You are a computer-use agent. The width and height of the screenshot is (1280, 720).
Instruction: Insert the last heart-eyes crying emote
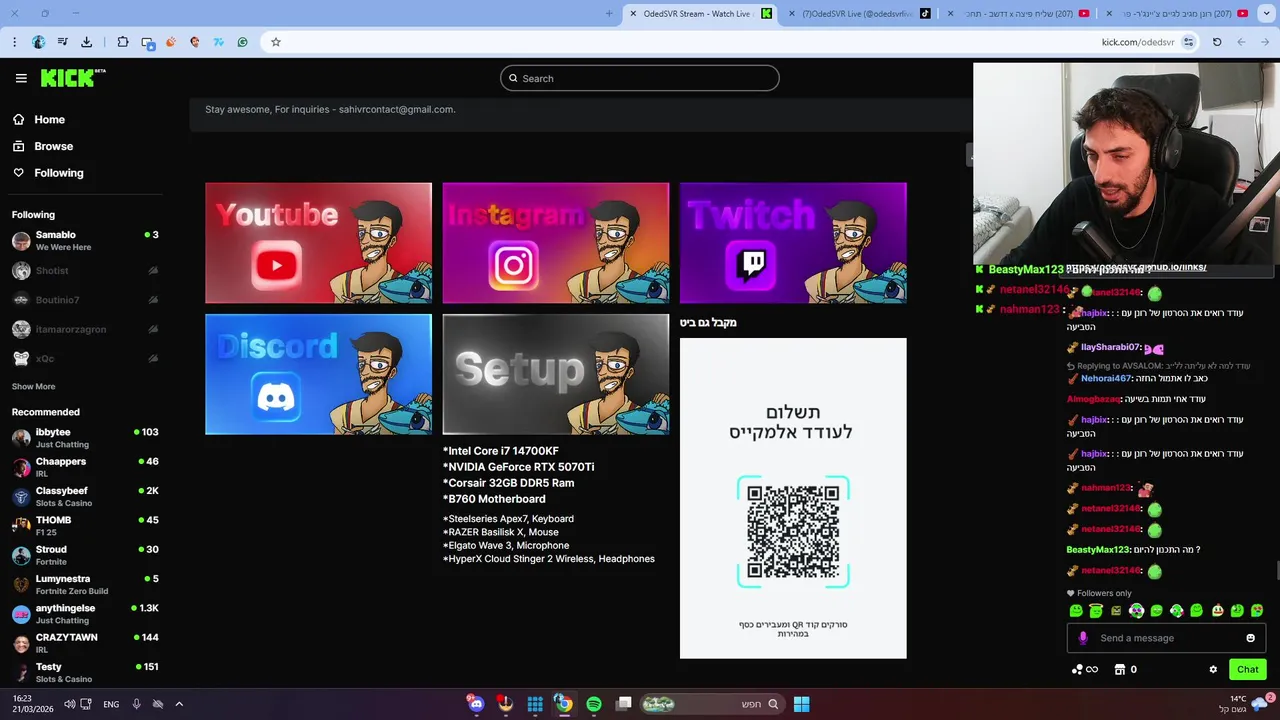point(1257,610)
